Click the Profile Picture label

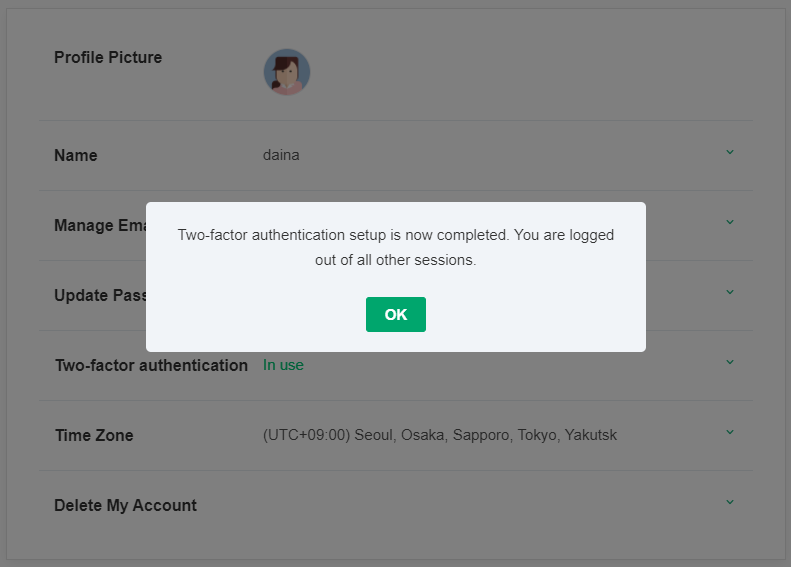coord(108,58)
